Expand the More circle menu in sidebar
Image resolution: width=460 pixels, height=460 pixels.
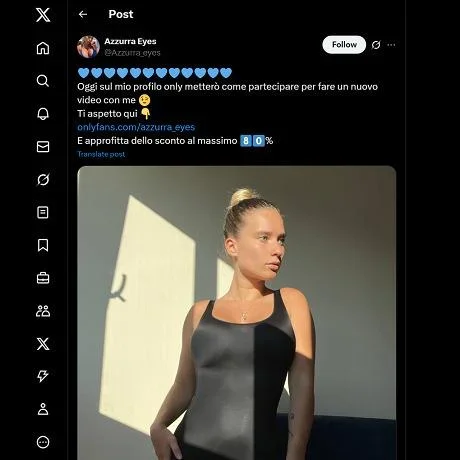click(x=43, y=442)
